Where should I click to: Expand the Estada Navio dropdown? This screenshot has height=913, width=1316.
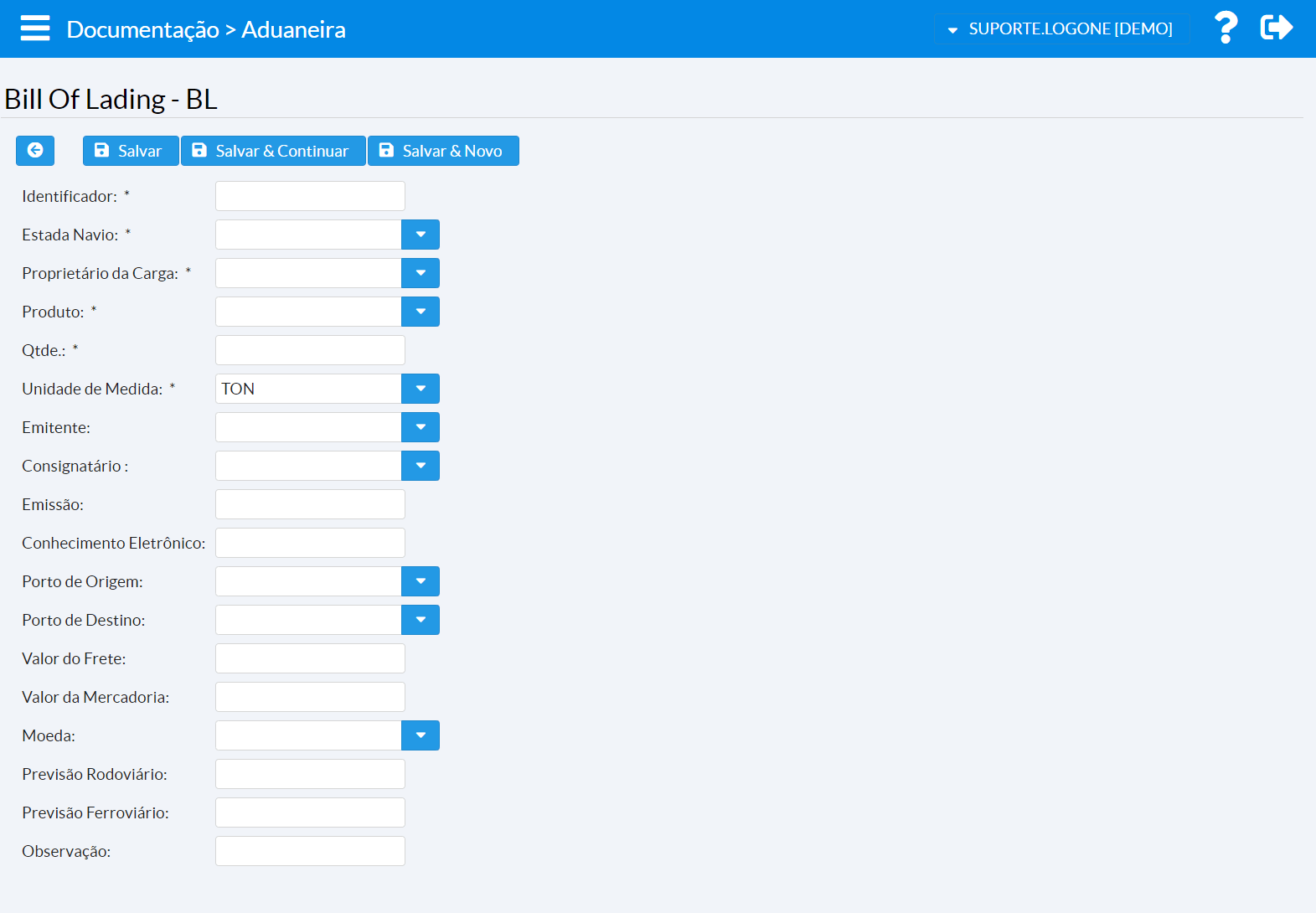point(420,235)
